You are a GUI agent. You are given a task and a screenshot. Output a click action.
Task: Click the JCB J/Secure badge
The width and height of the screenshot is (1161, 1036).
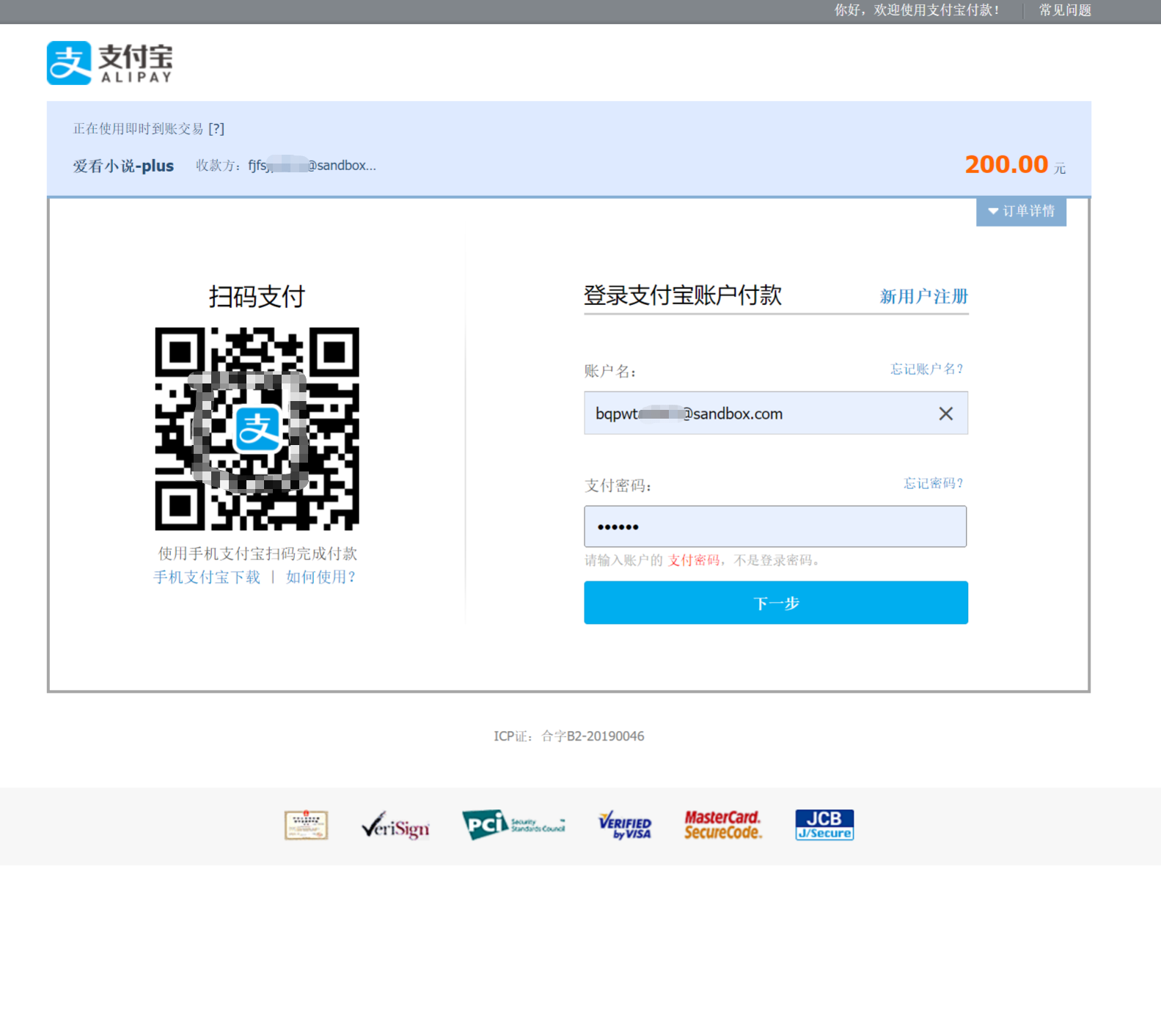tap(824, 825)
